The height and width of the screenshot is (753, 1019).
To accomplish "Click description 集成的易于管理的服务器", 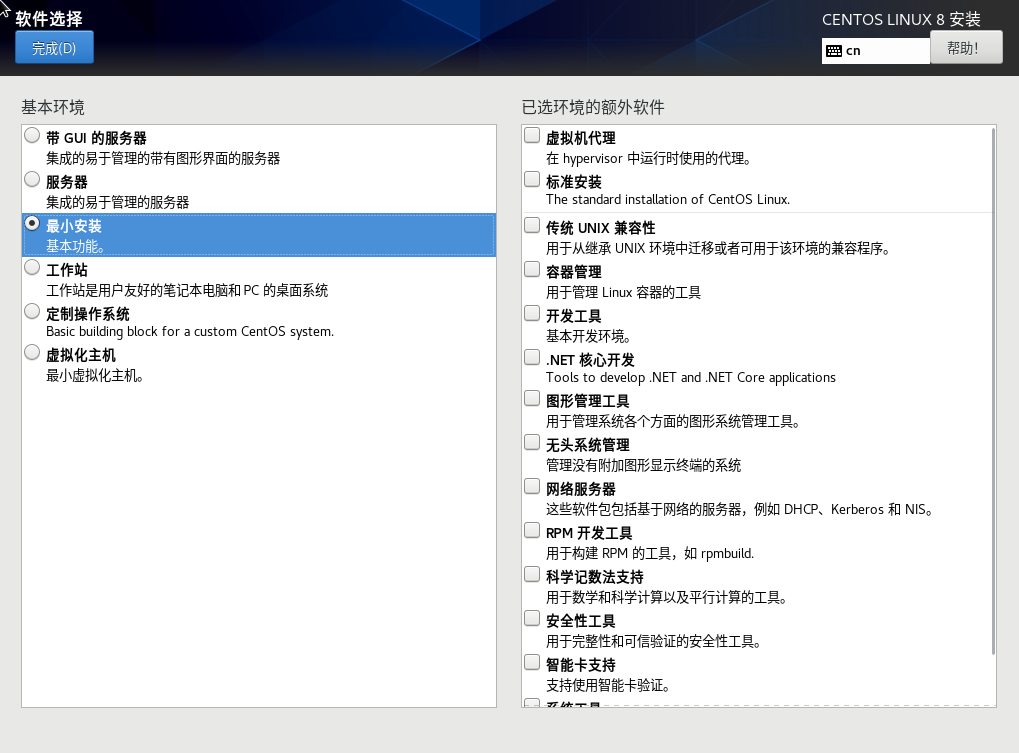I will coord(118,203).
